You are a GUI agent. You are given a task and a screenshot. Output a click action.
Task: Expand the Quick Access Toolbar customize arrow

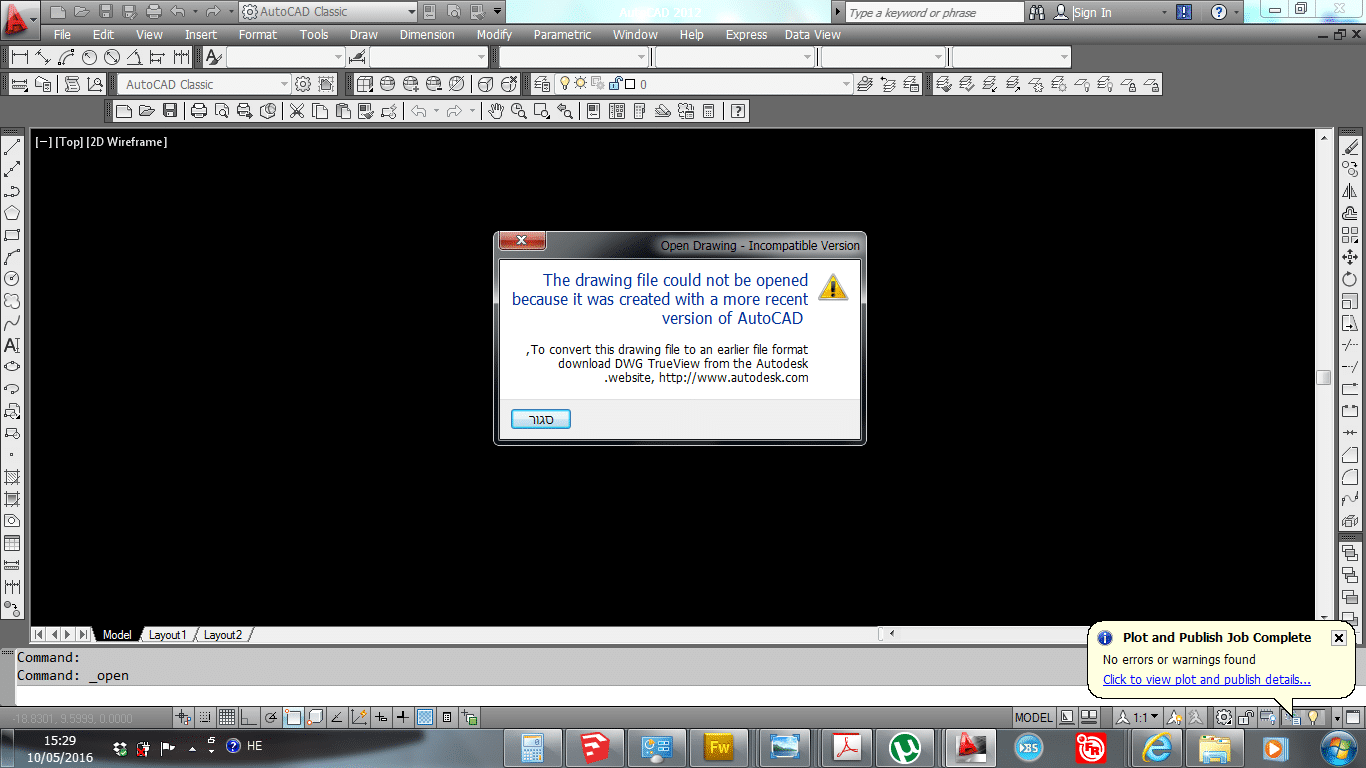tap(498, 12)
